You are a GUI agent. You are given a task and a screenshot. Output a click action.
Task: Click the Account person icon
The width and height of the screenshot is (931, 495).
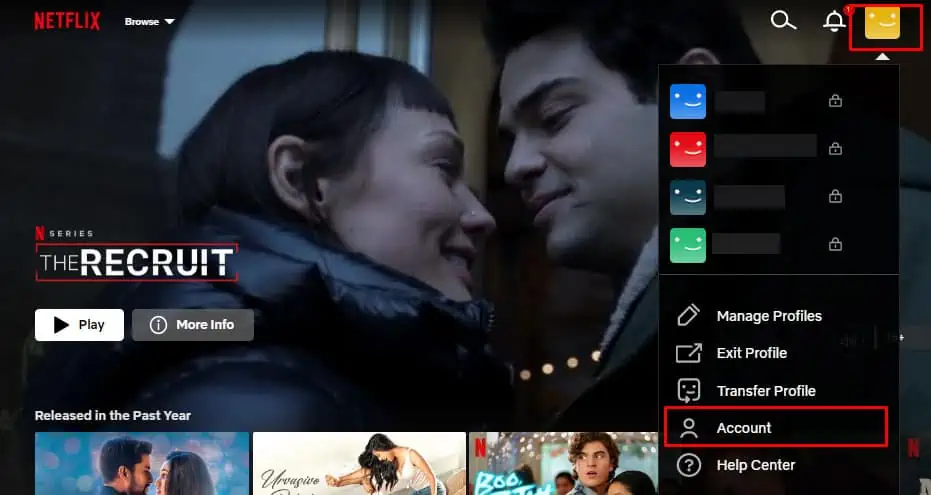[x=689, y=428]
